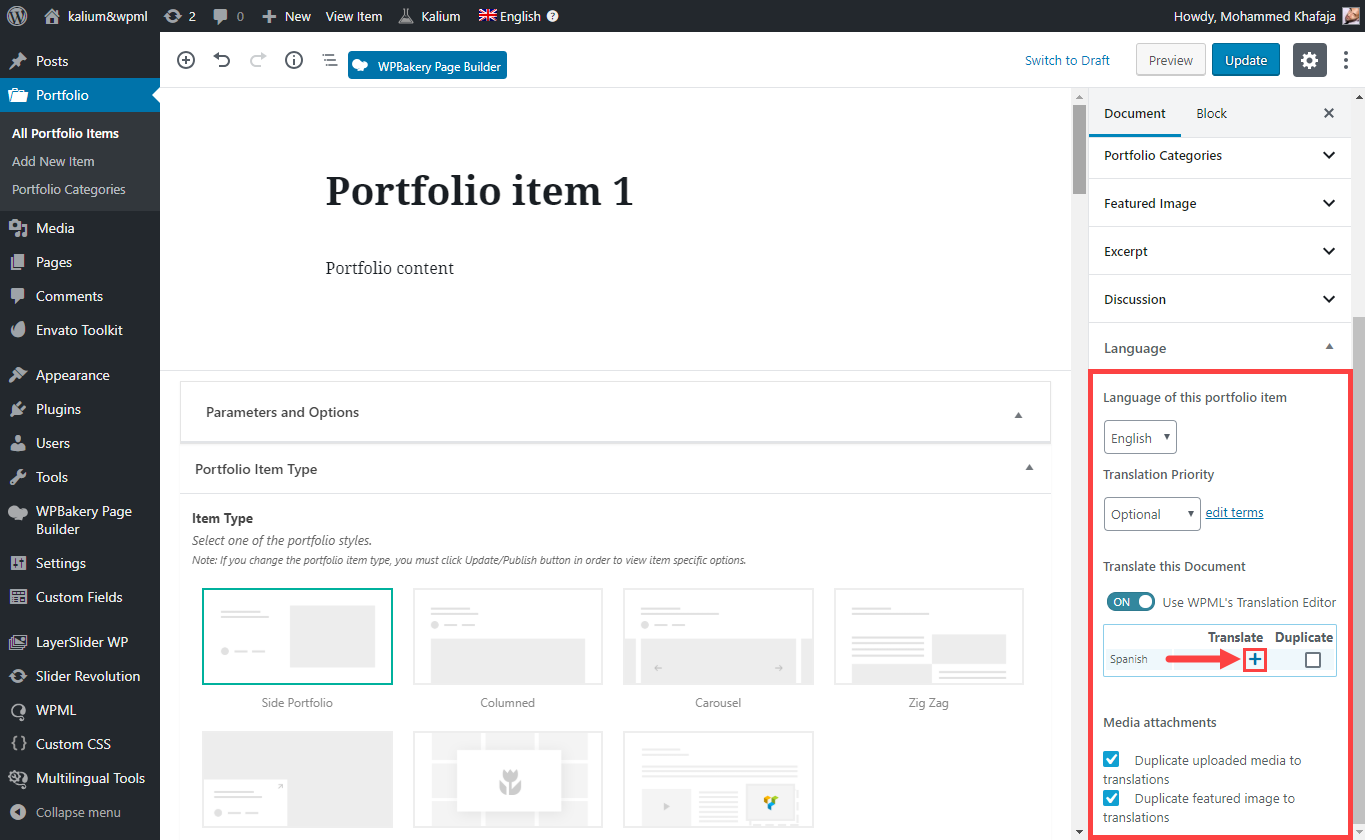Select the Columned item type
The image size is (1365, 840).
[507, 636]
